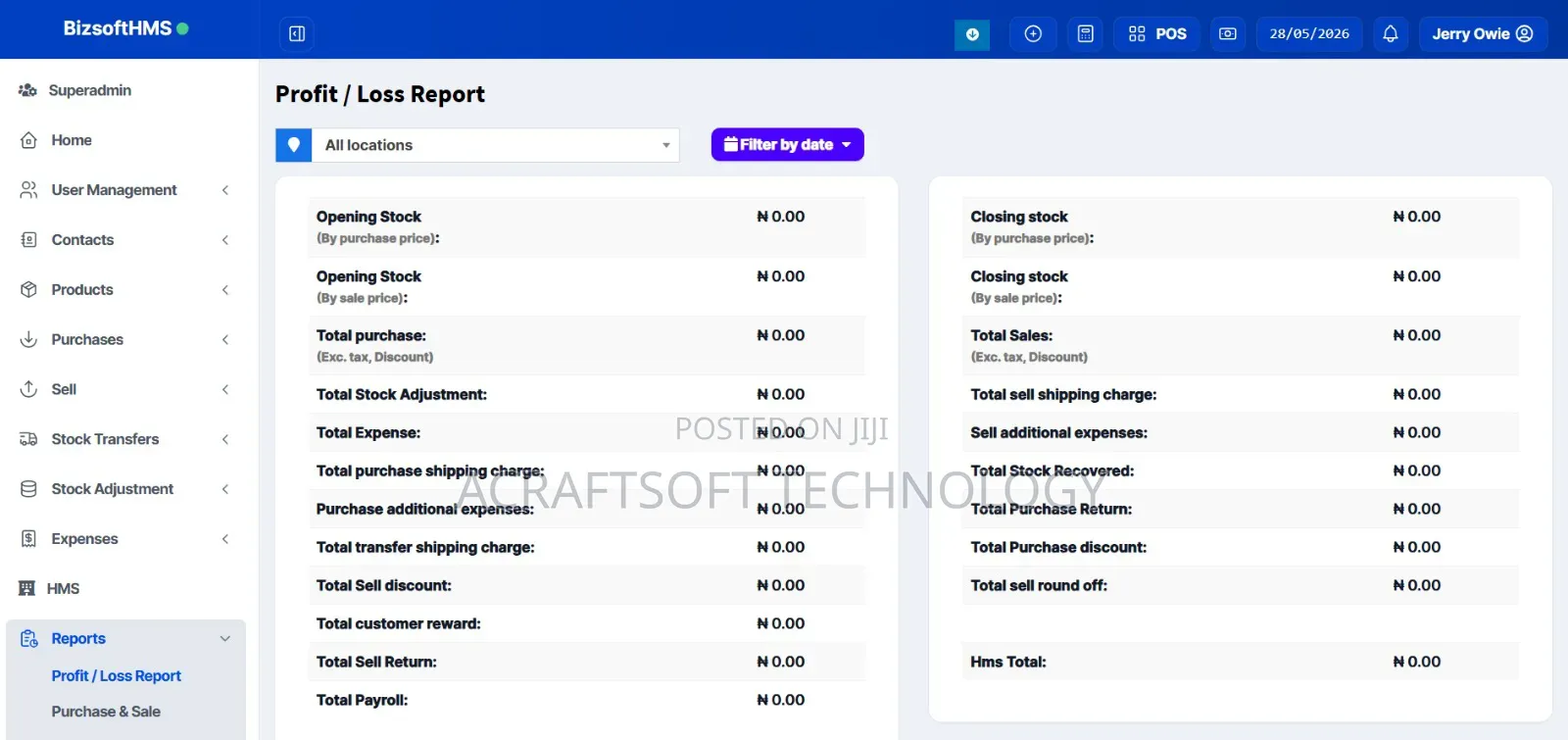
Task: Open HMS menu item
Action: point(63,589)
